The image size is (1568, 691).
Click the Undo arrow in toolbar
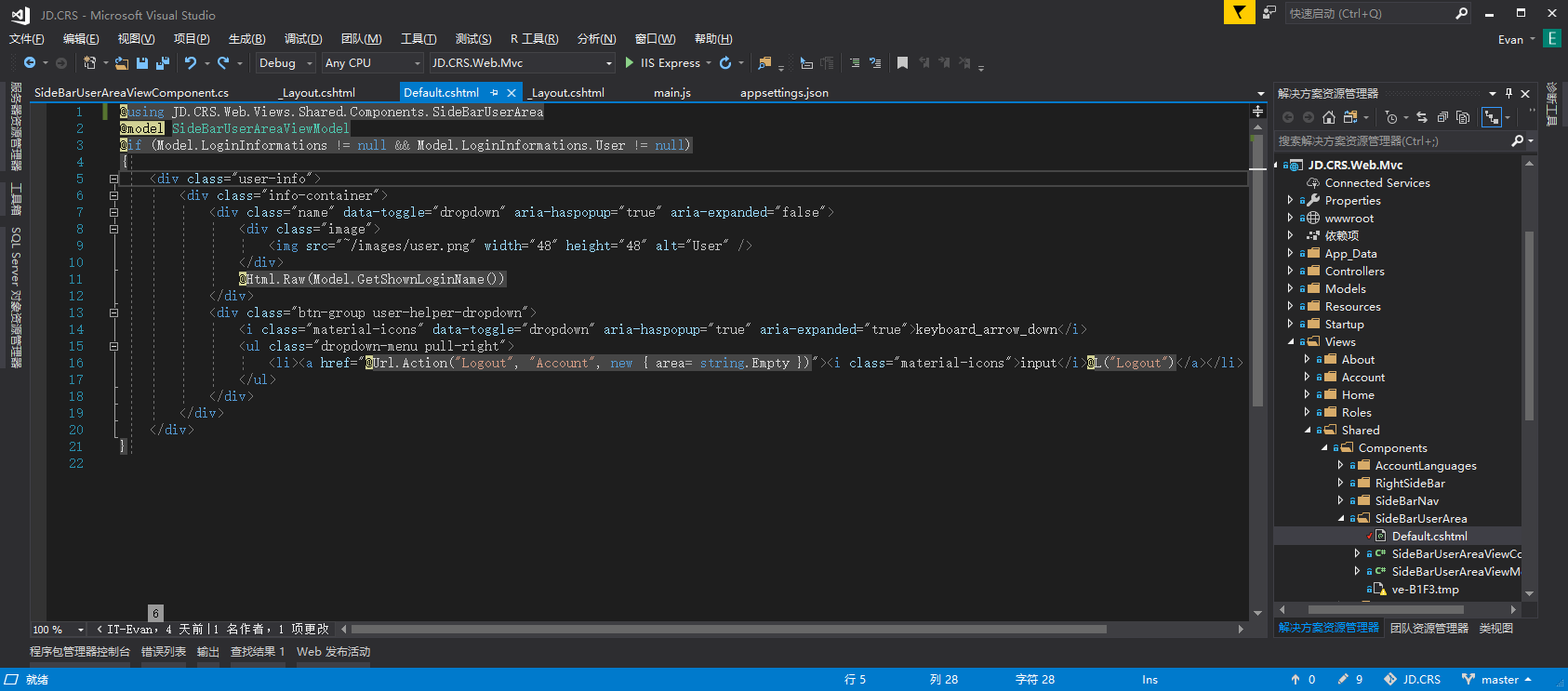coord(191,63)
